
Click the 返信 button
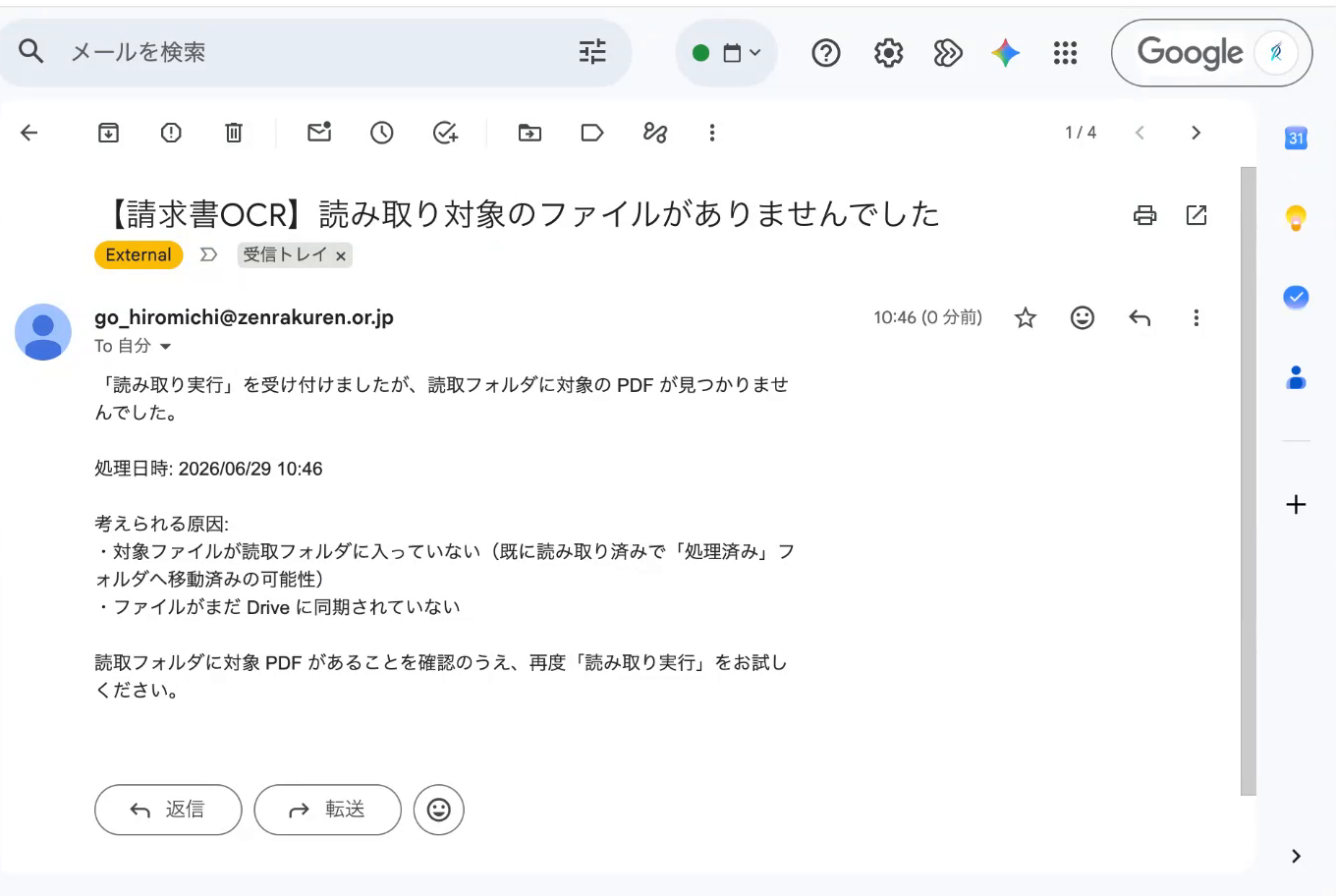pos(168,810)
